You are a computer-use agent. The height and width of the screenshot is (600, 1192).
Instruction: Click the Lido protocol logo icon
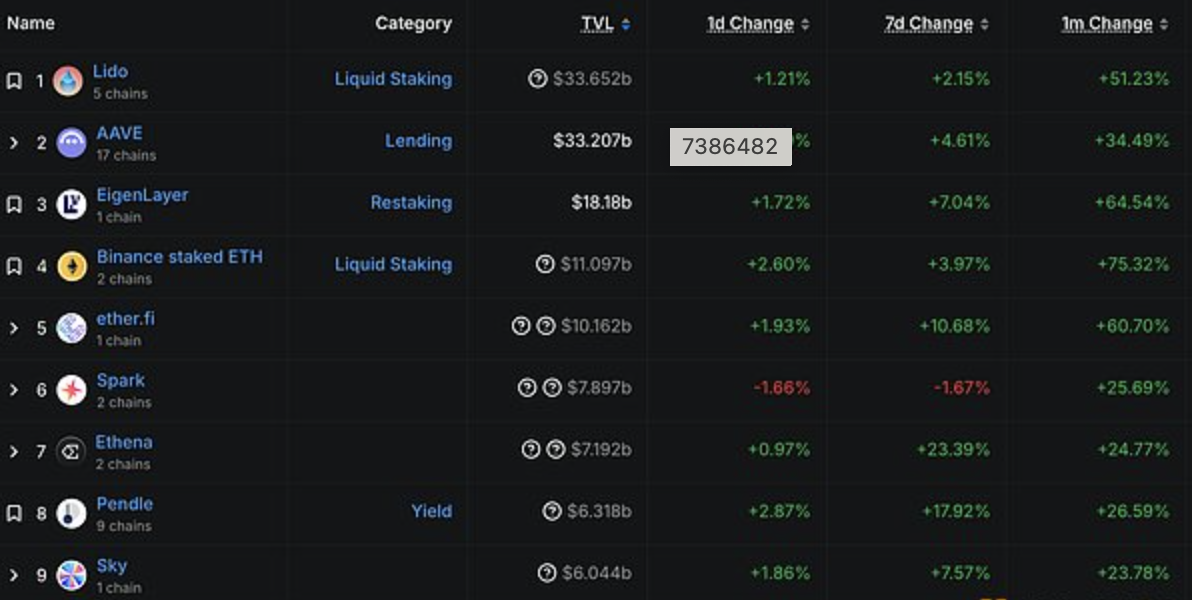tap(68, 81)
